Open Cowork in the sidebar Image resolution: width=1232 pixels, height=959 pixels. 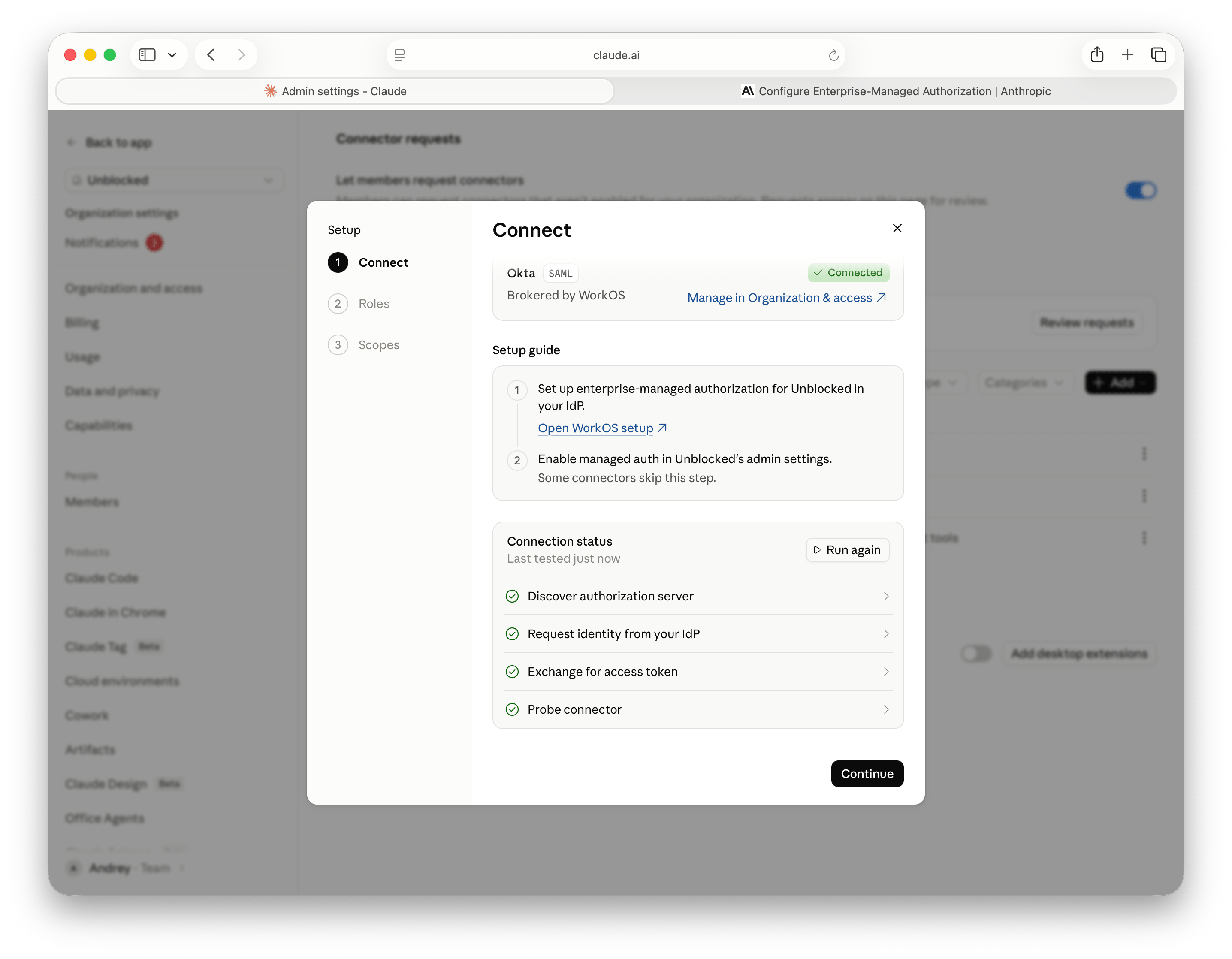click(x=87, y=715)
